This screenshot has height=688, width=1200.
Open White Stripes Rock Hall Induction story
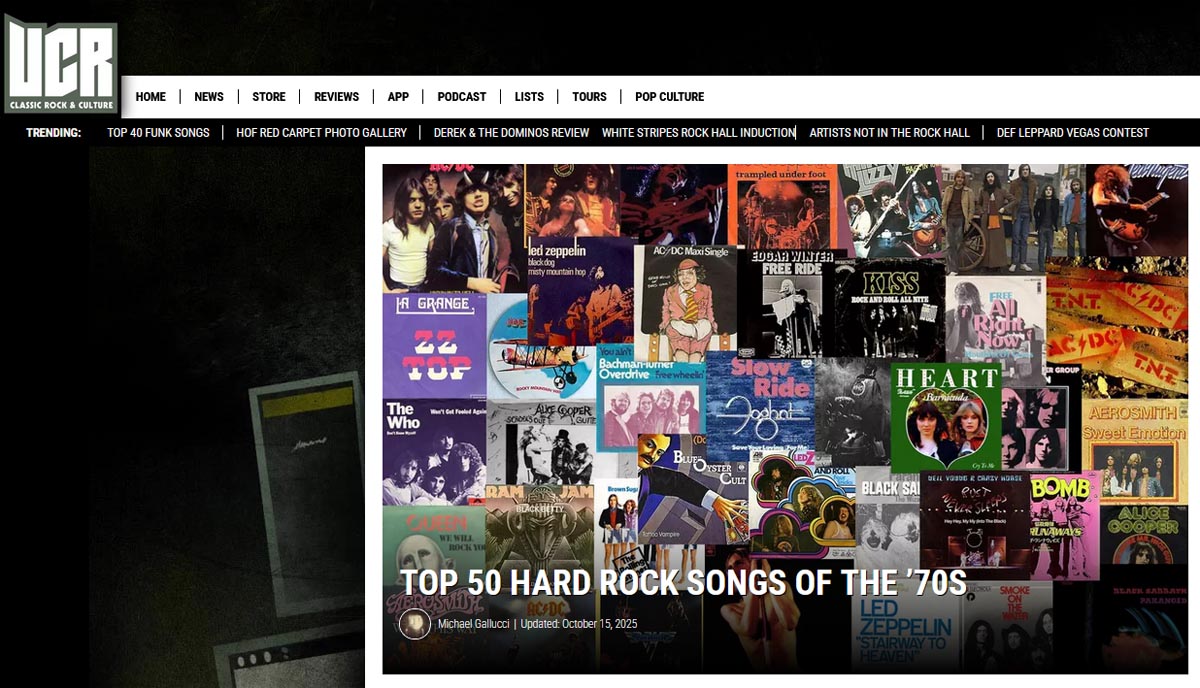pyautogui.click(x=698, y=132)
